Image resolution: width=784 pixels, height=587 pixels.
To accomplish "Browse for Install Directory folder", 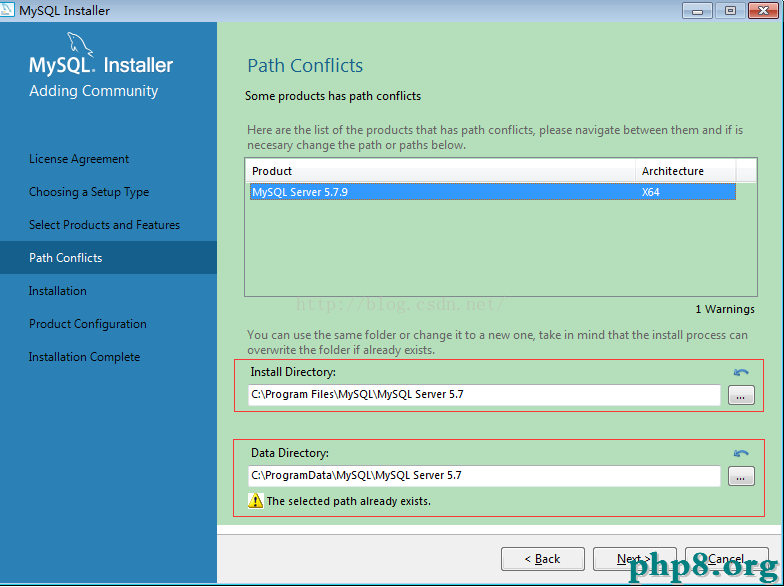I will point(741,396).
